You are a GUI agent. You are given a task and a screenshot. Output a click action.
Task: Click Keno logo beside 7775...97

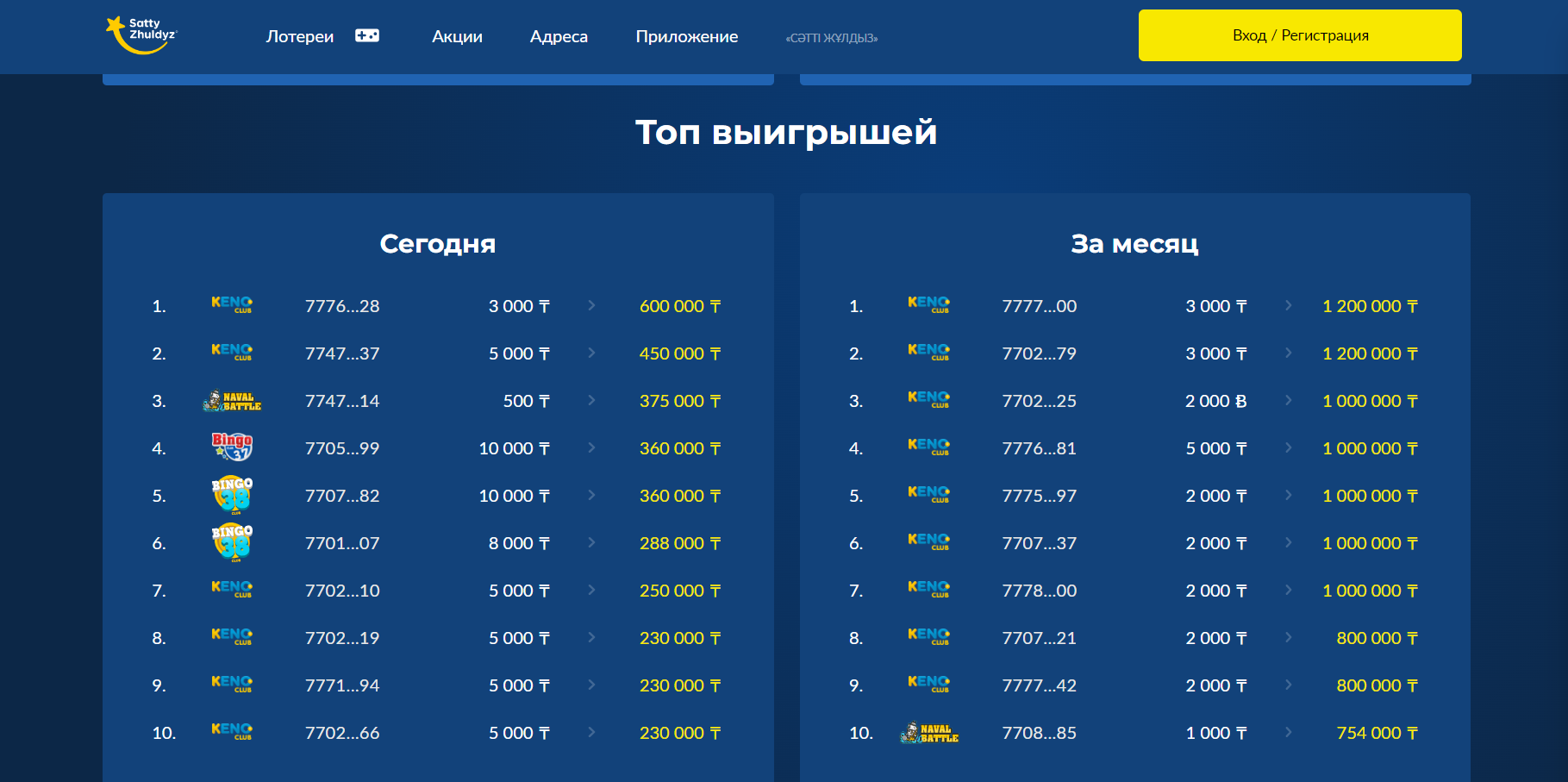coord(928,494)
